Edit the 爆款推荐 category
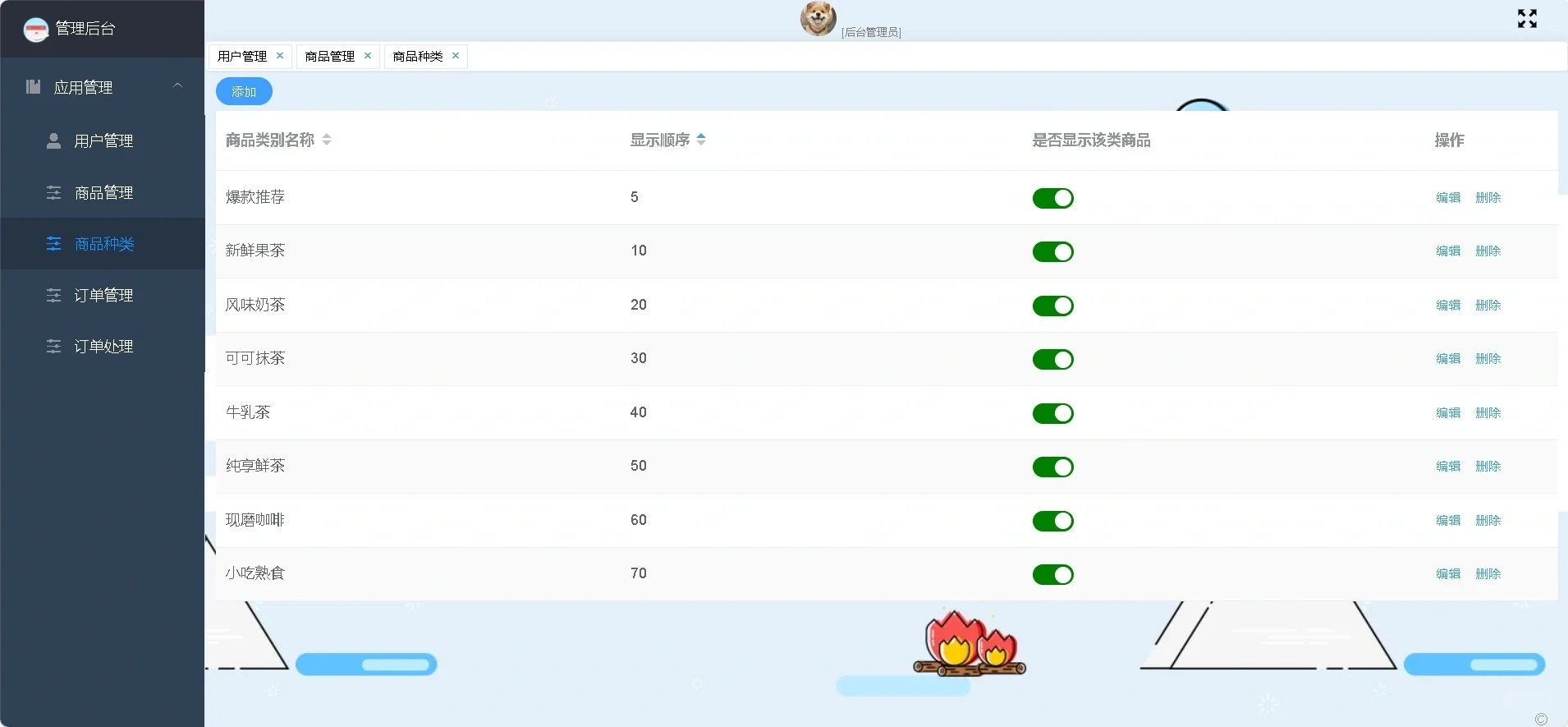This screenshot has height=727, width=1568. (1448, 197)
